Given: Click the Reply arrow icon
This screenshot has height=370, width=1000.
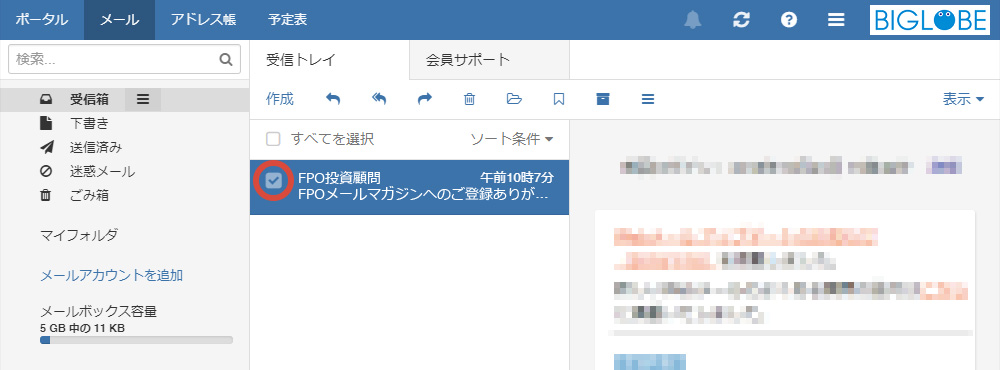Looking at the screenshot, I should [x=333, y=99].
